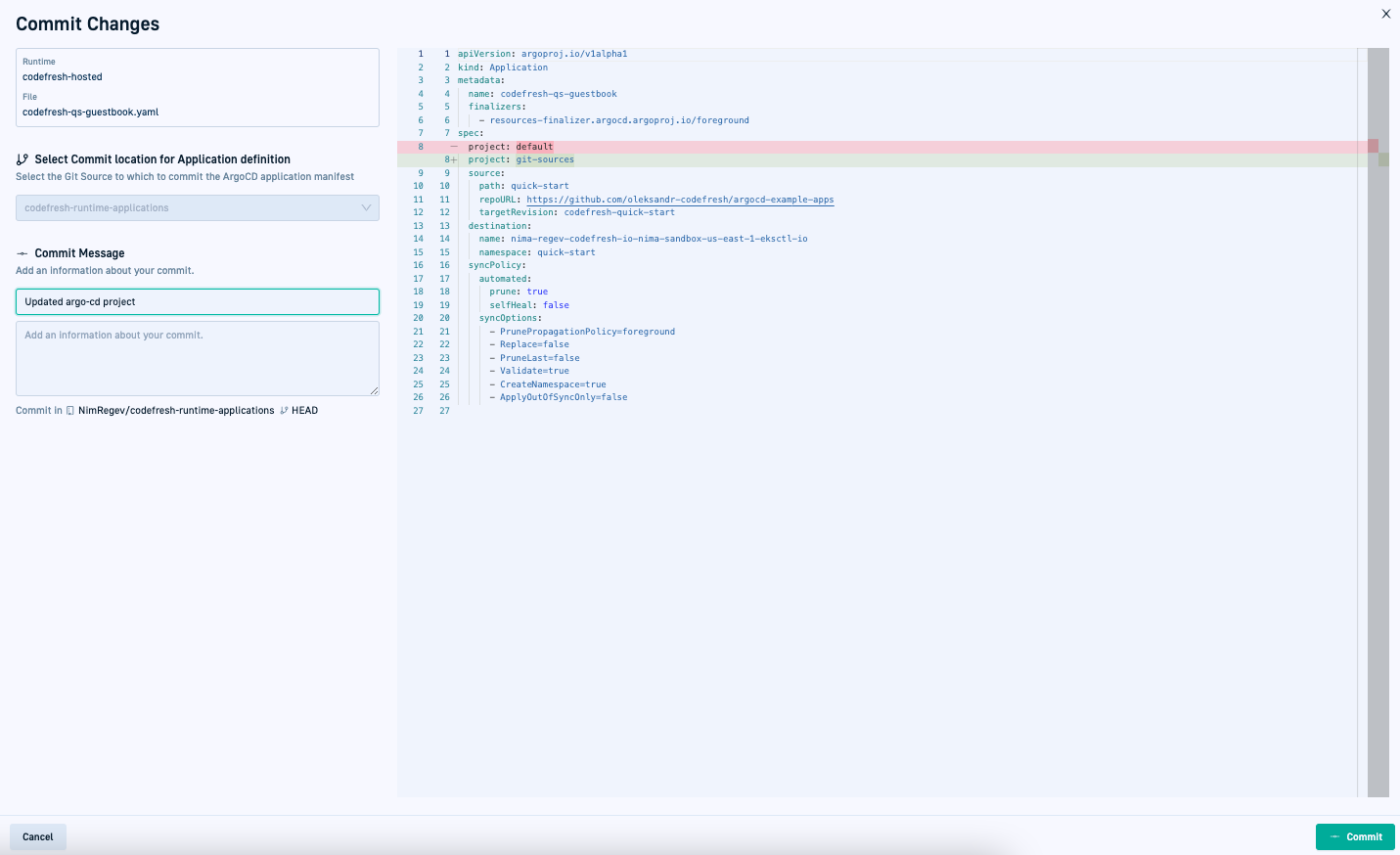Click the highlighted 'git-sources' value in added line
1400x855 pixels.
(545, 159)
